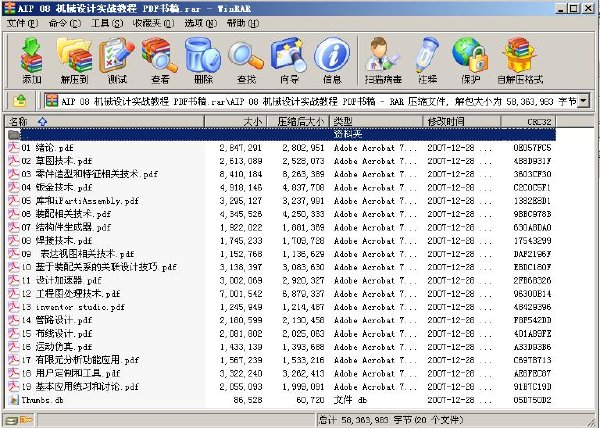This screenshot has width=600, height=428.
Task: Click size value 7,001,542 in 工程图处理技术 row
Action: tap(241, 294)
